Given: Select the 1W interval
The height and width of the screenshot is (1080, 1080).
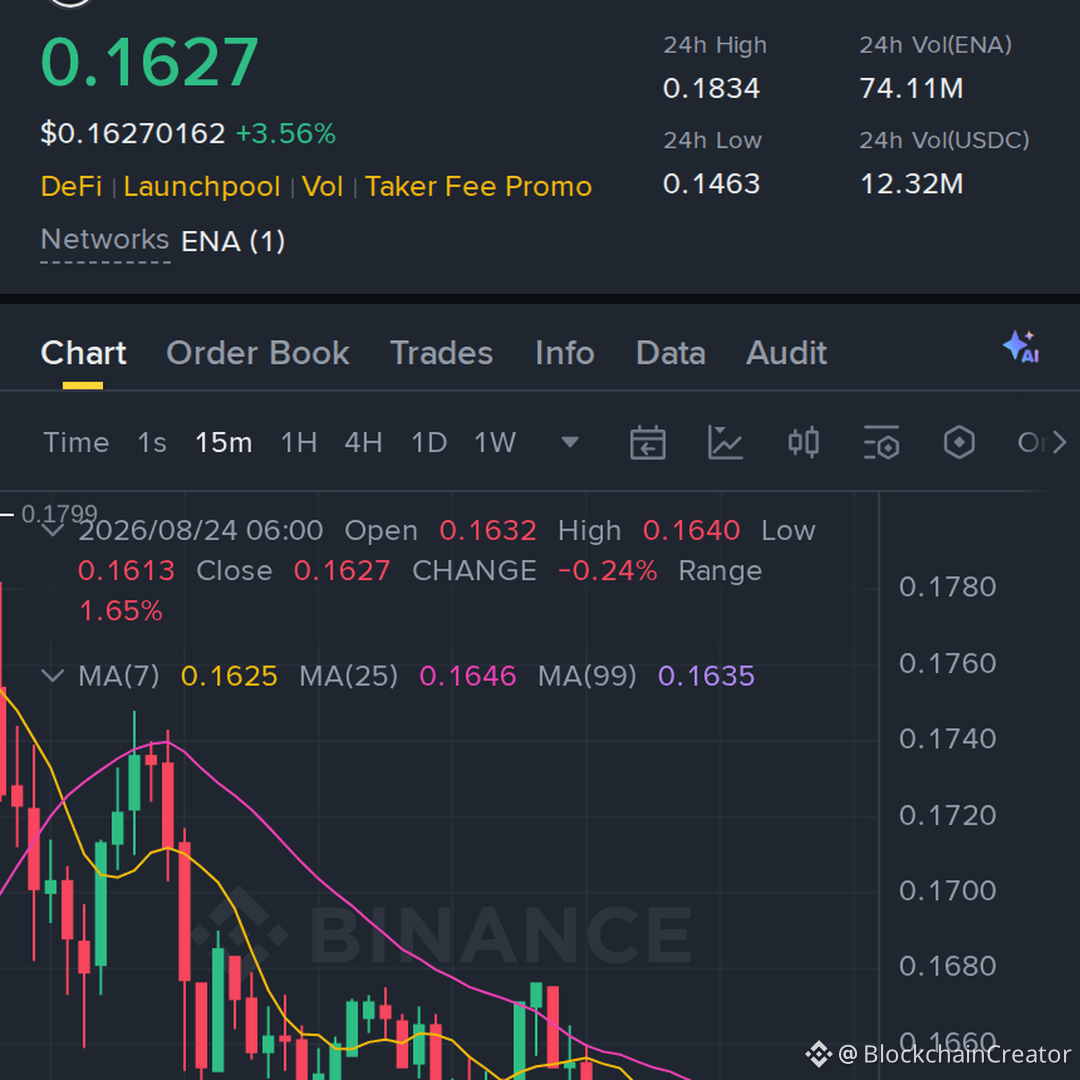Looking at the screenshot, I should tap(495, 442).
